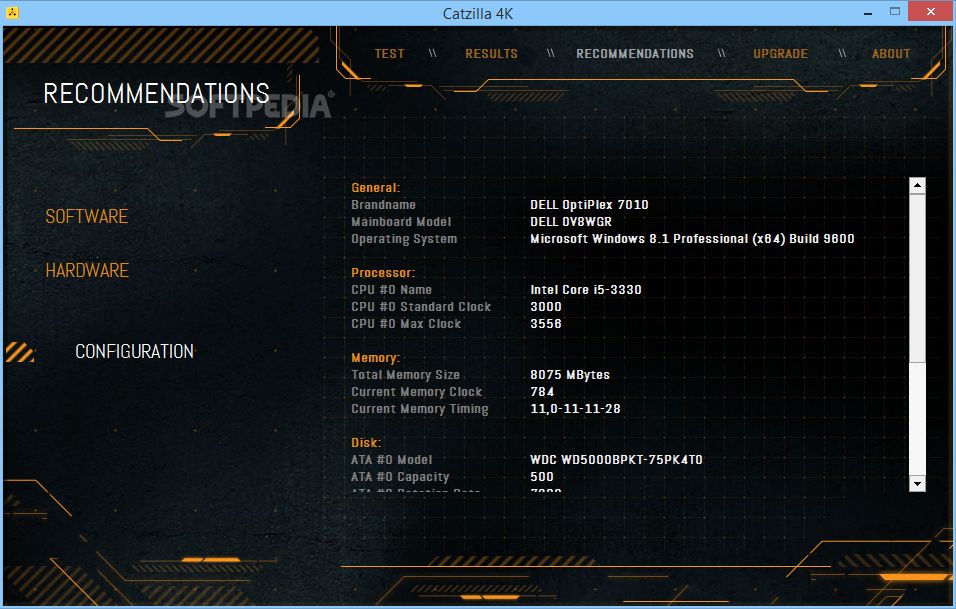Image resolution: width=956 pixels, height=609 pixels.
Task: Click the 'General:' heading
Action: 376,188
